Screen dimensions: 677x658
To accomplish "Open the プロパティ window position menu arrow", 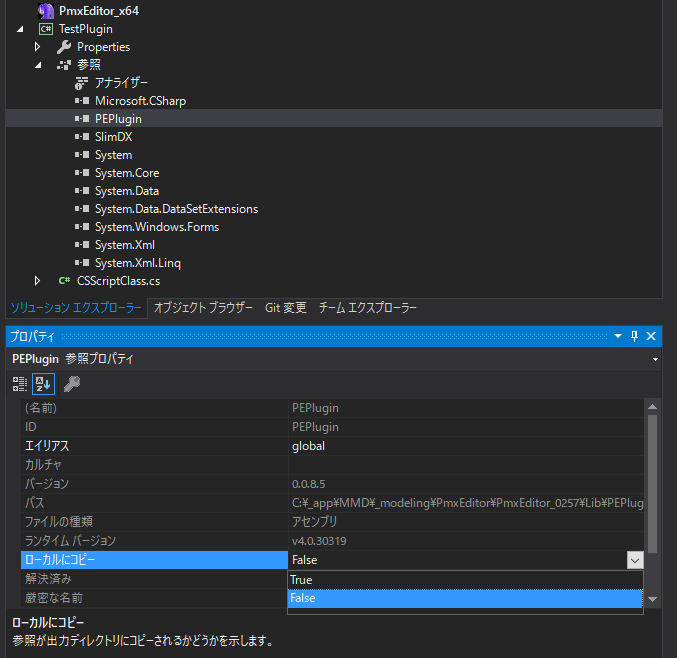I will coord(618,336).
